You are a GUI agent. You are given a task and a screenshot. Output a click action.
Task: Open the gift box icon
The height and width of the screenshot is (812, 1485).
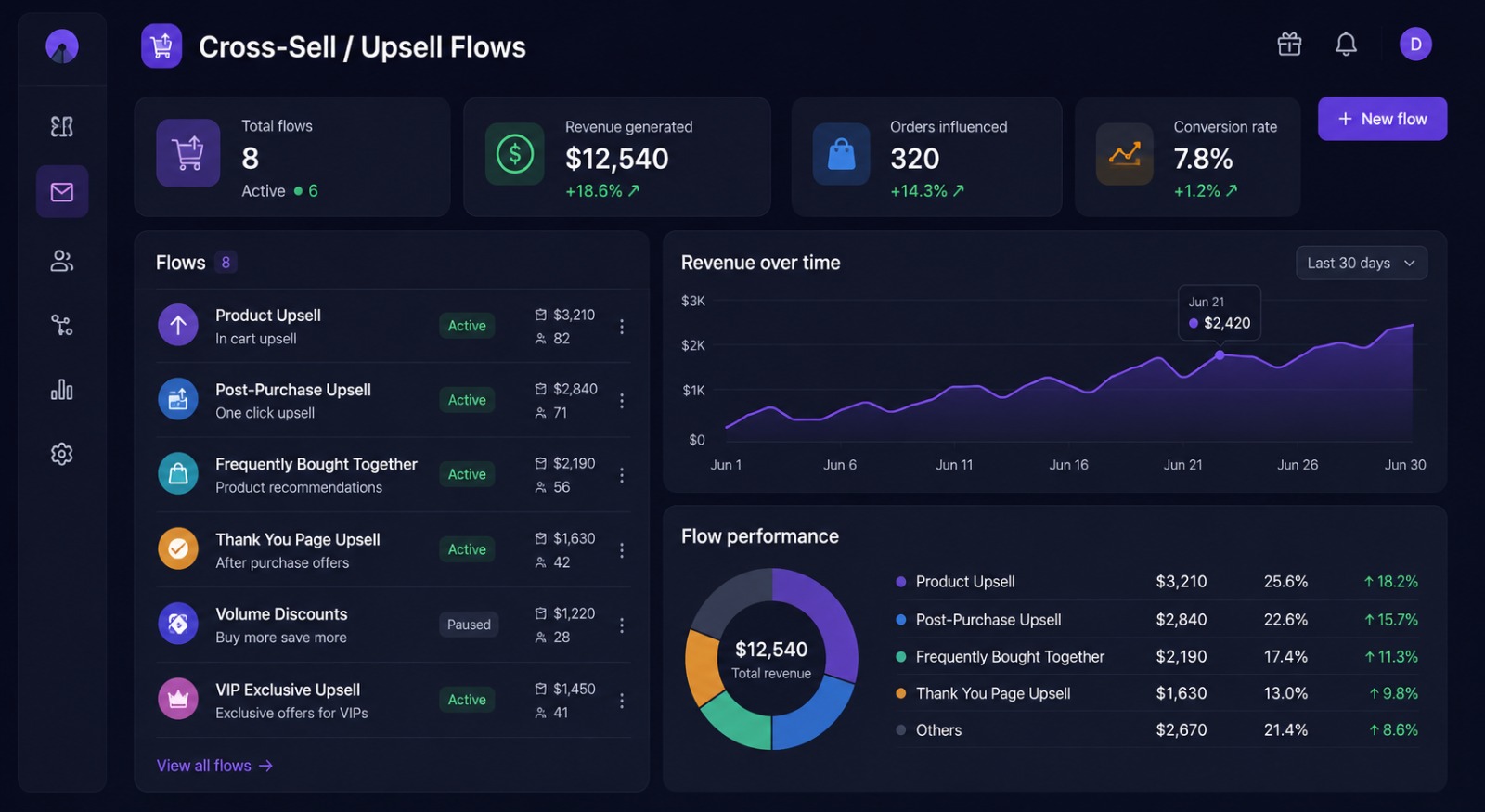point(1289,44)
